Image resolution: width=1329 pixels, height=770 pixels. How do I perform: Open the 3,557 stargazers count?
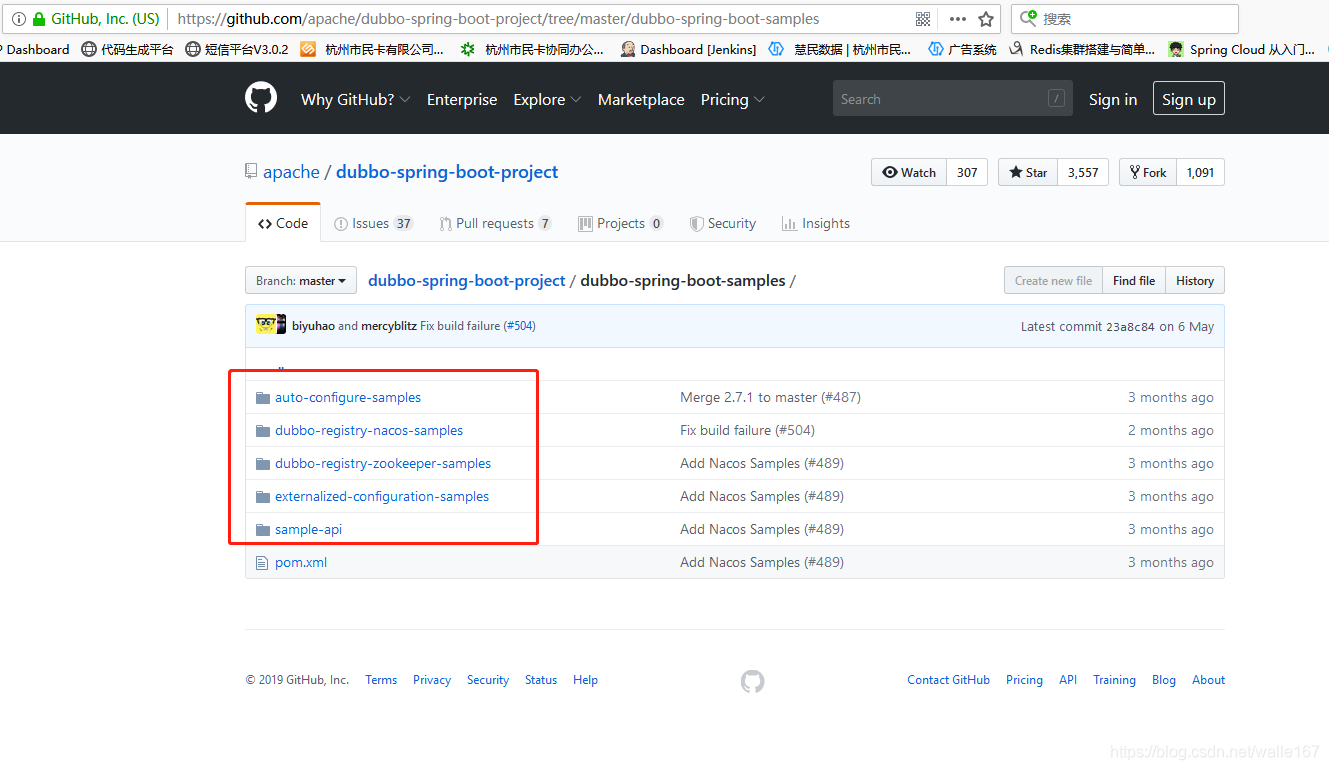[x=1083, y=172]
